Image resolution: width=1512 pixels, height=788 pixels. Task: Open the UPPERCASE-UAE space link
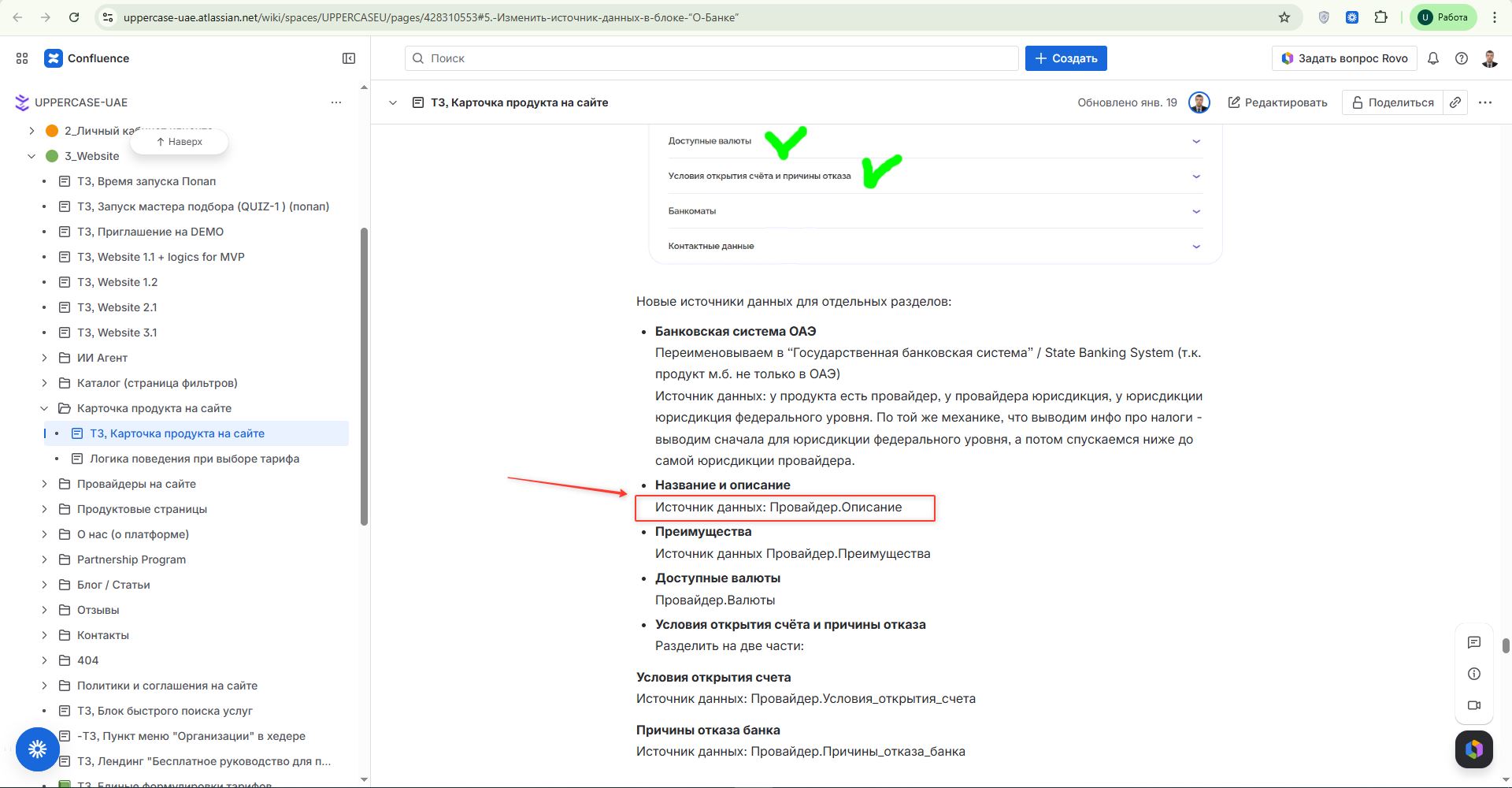click(x=81, y=102)
